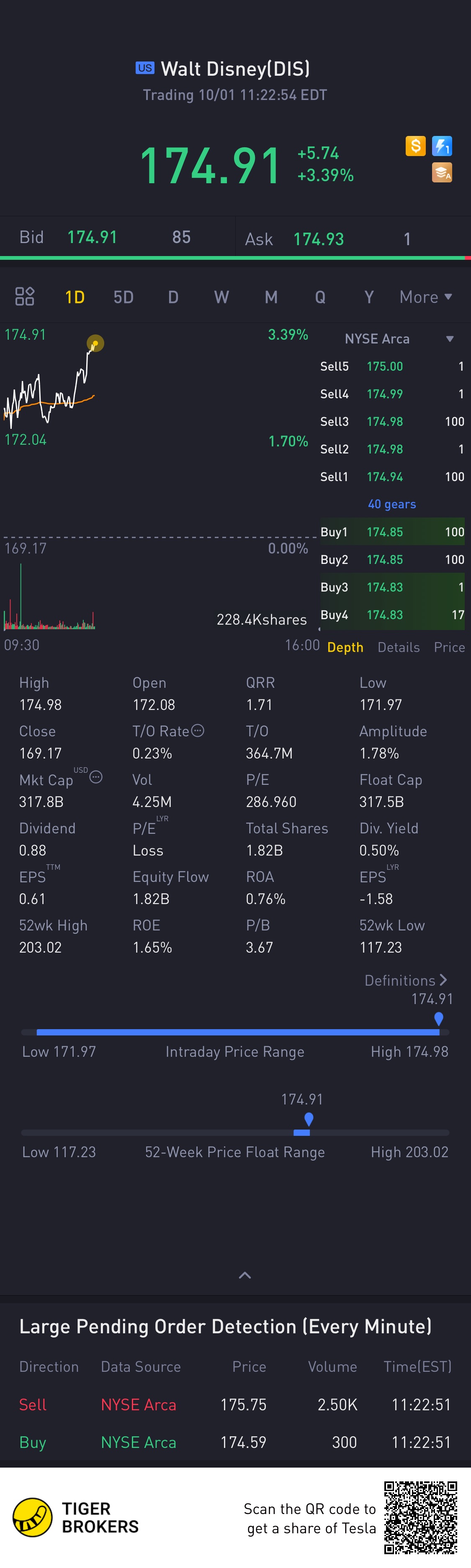Switch to the Price tab
Viewport: 471px width, 1568px height.
tap(449, 647)
